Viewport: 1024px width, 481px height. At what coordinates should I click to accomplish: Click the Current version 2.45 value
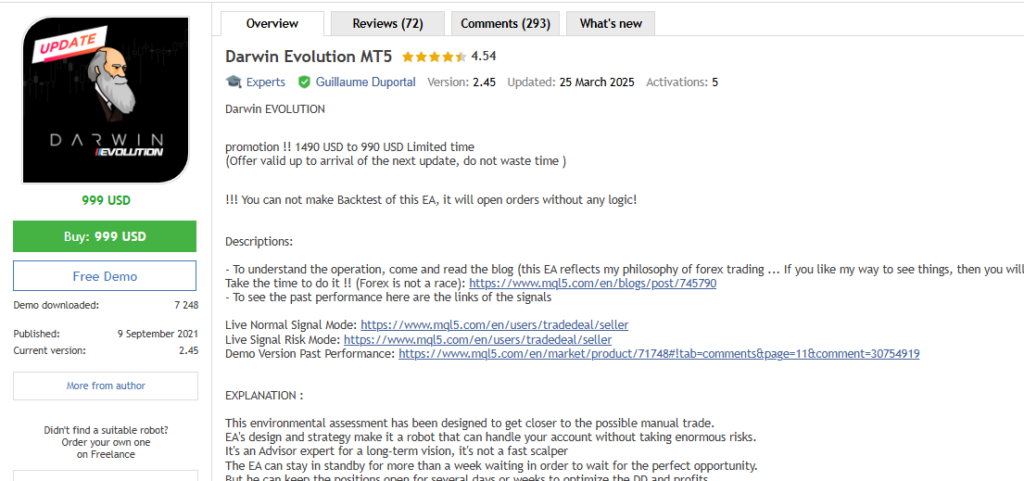(x=189, y=350)
